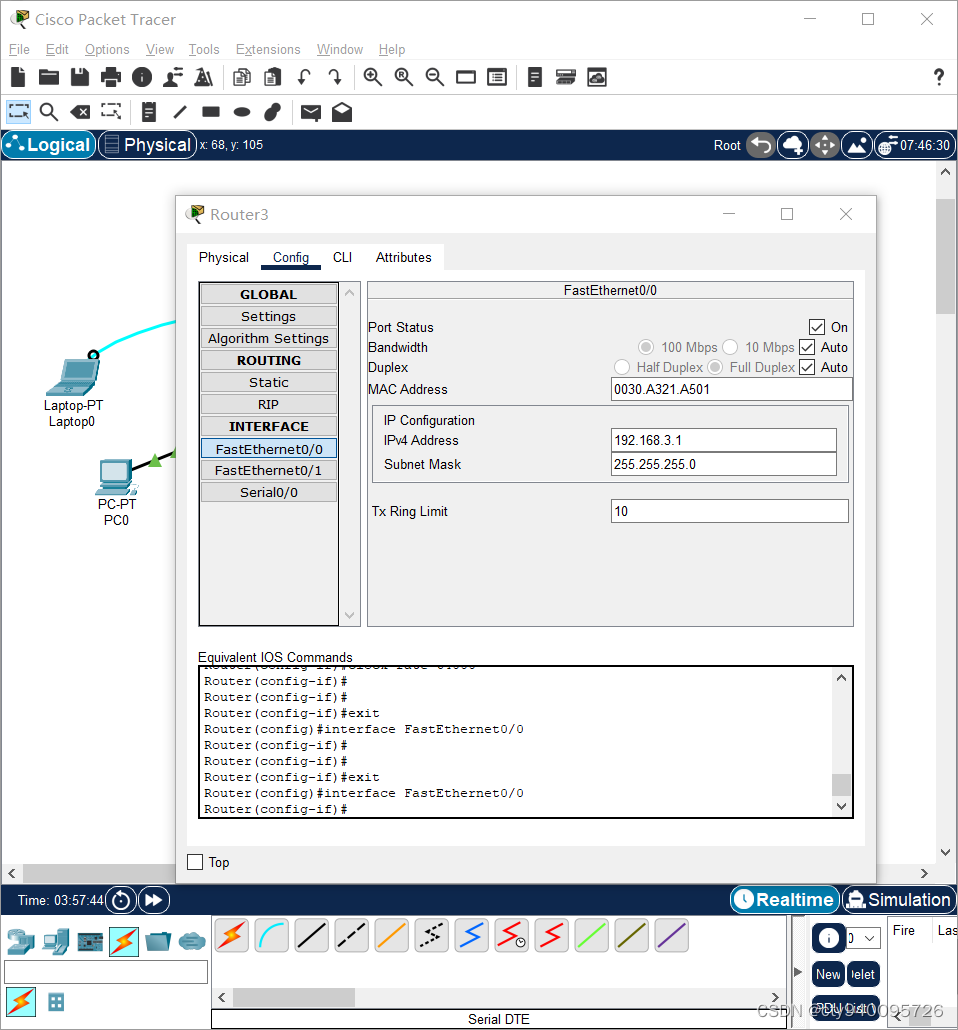The height and width of the screenshot is (1030, 958).
Task: Undo the last action with the undo arrow
Action: [304, 78]
